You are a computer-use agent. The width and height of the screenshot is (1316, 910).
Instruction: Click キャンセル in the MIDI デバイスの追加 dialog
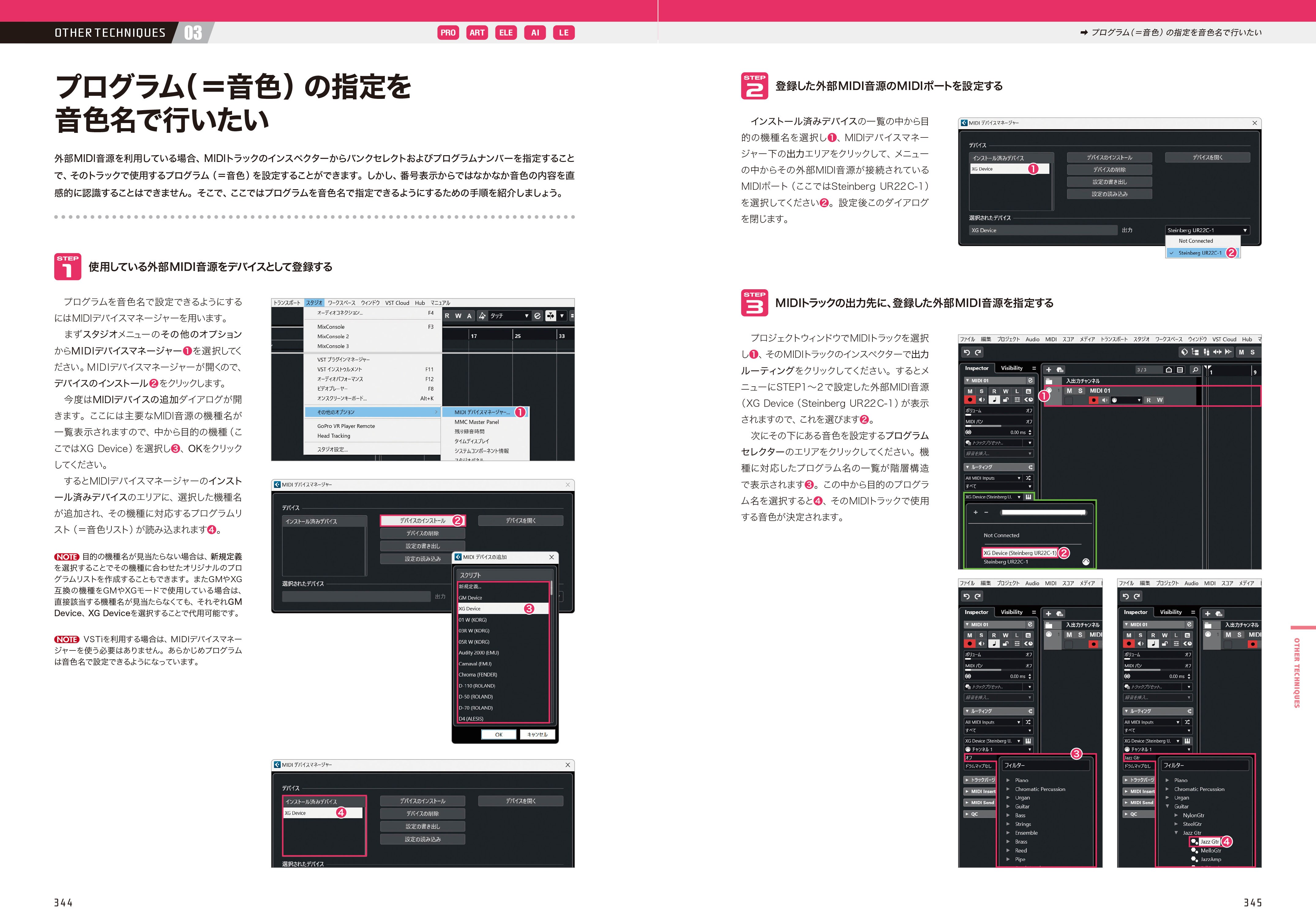click(x=537, y=734)
